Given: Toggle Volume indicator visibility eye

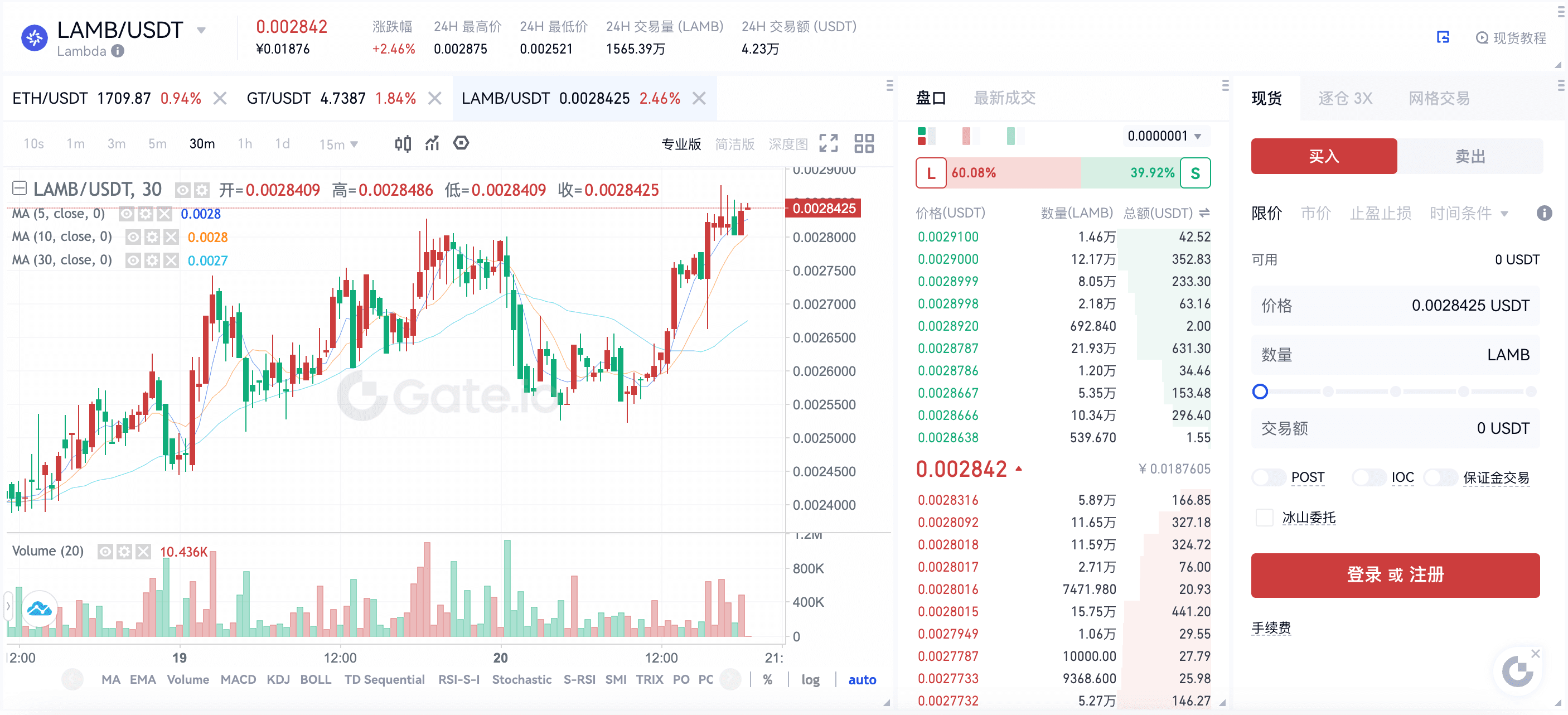Looking at the screenshot, I should (105, 552).
